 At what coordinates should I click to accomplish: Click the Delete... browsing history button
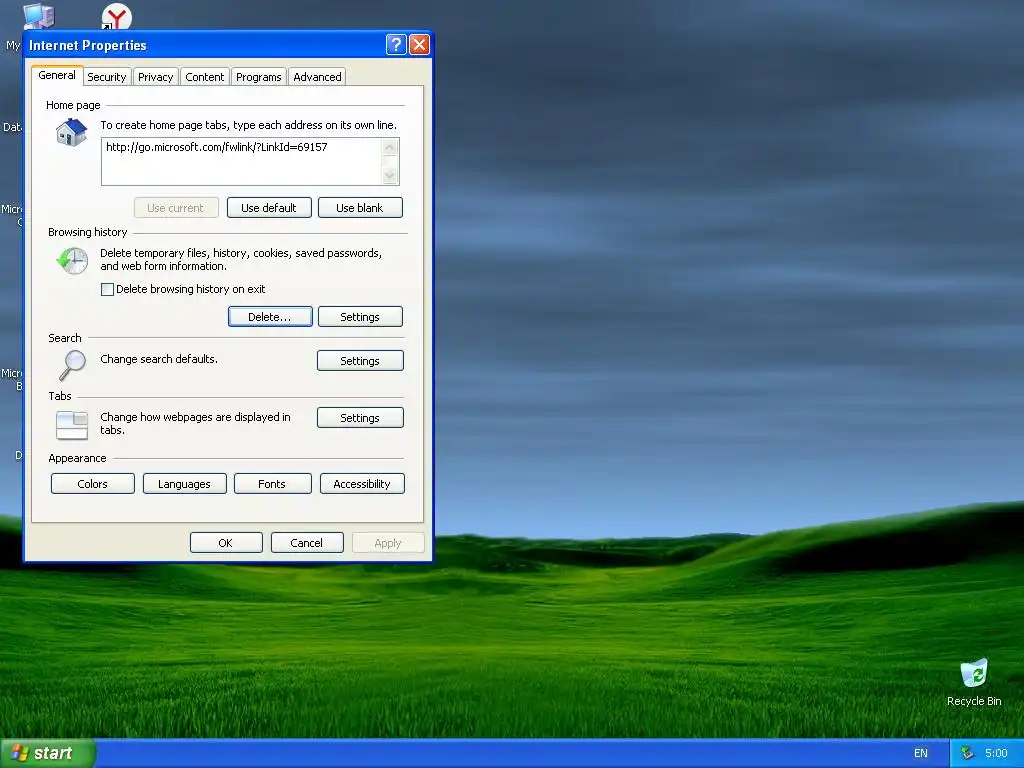(x=270, y=317)
